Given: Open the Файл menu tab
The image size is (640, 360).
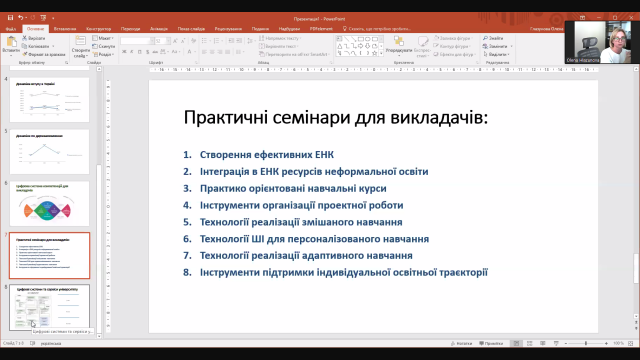Looking at the screenshot, I should tap(11, 29).
